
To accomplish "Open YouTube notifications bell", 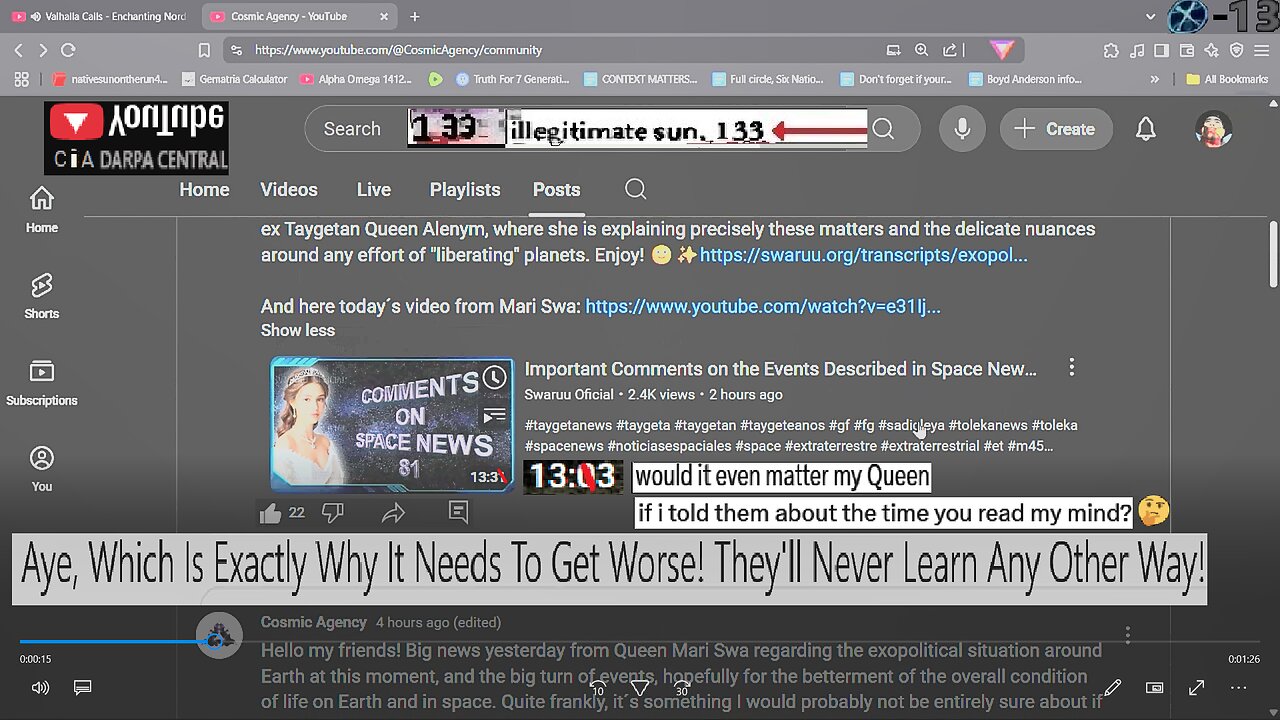I will [1146, 129].
